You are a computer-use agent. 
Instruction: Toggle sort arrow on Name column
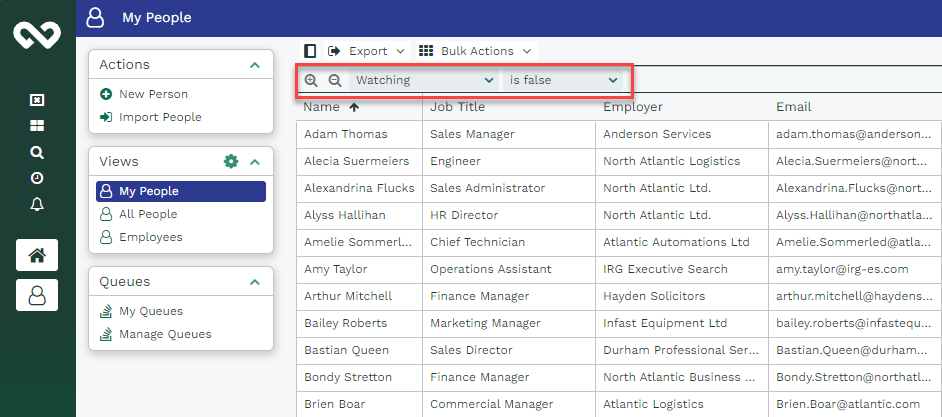[354, 107]
